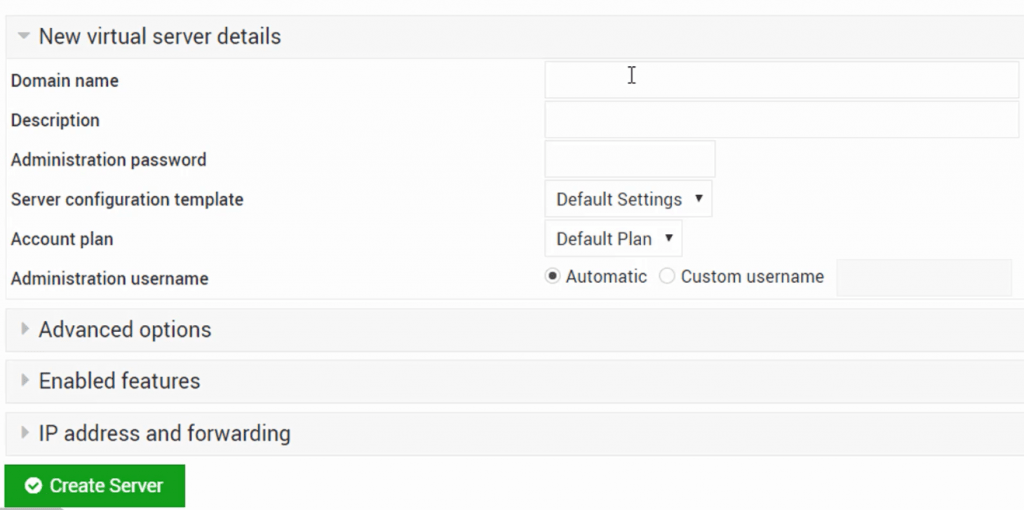Image resolution: width=1024 pixels, height=510 pixels.
Task: Expand the Advanced options arrow icon
Action: click(25, 330)
